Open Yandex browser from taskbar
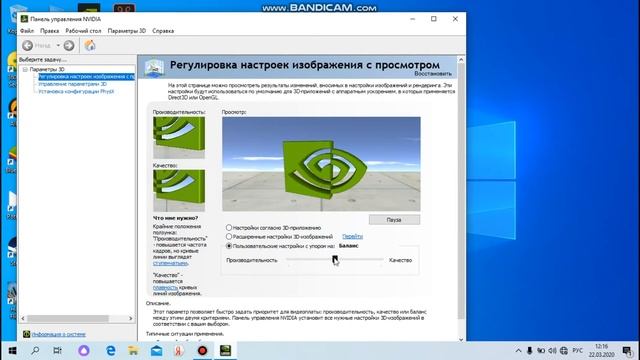 click(x=179, y=351)
